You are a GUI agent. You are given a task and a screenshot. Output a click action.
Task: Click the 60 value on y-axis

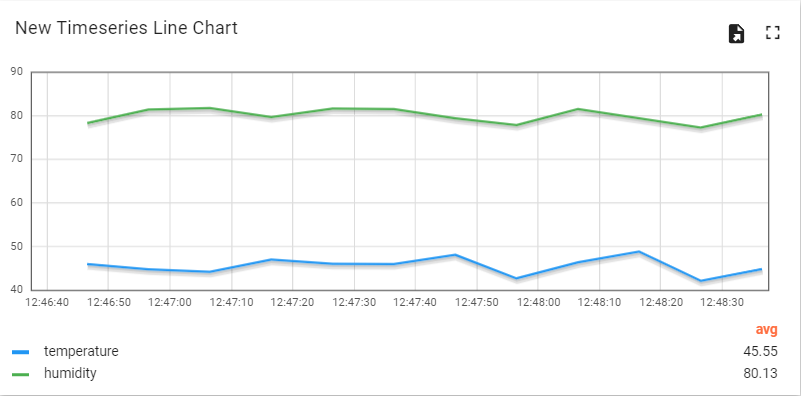pos(17,203)
